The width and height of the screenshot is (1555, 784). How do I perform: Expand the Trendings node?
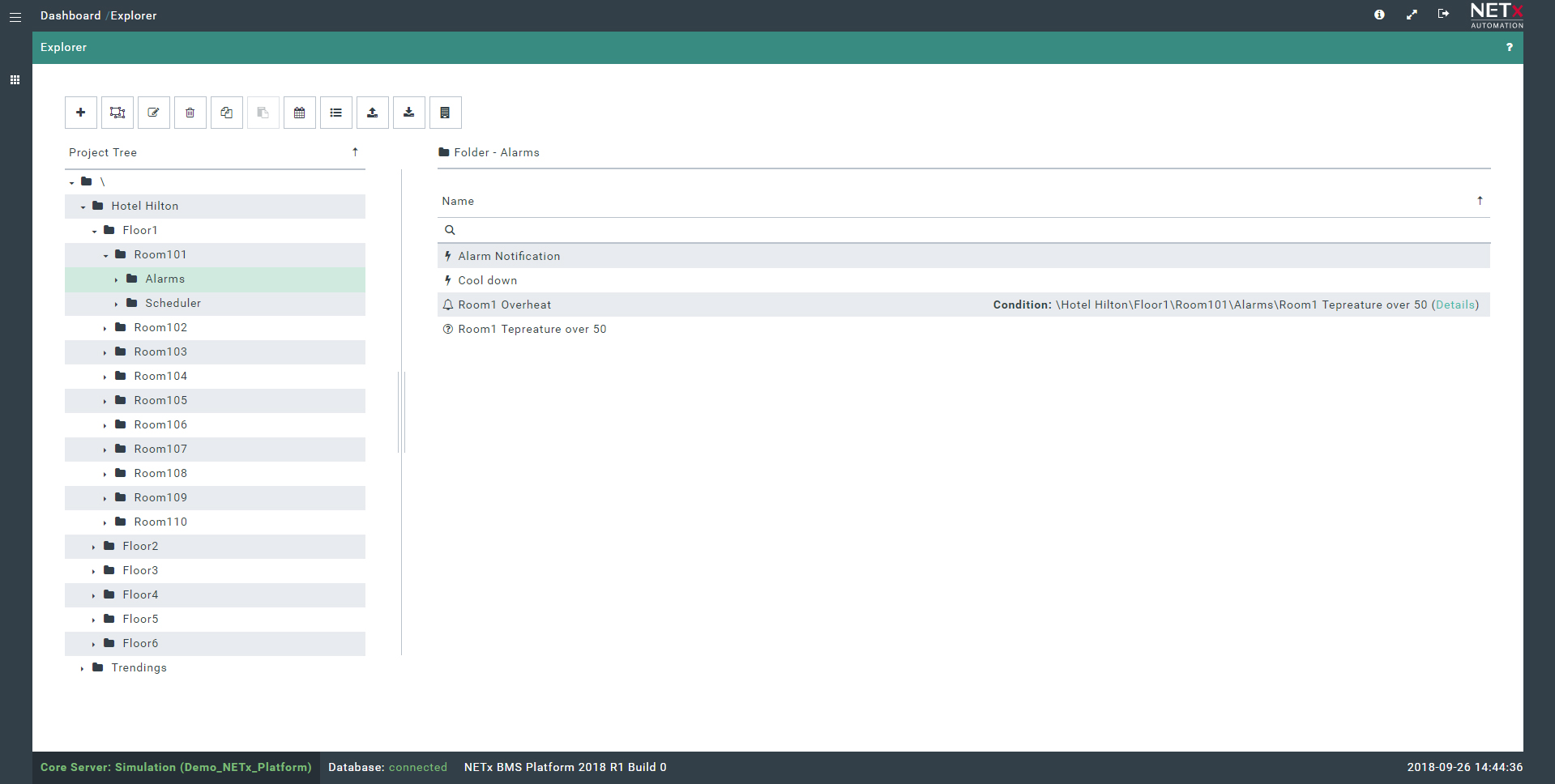point(82,668)
